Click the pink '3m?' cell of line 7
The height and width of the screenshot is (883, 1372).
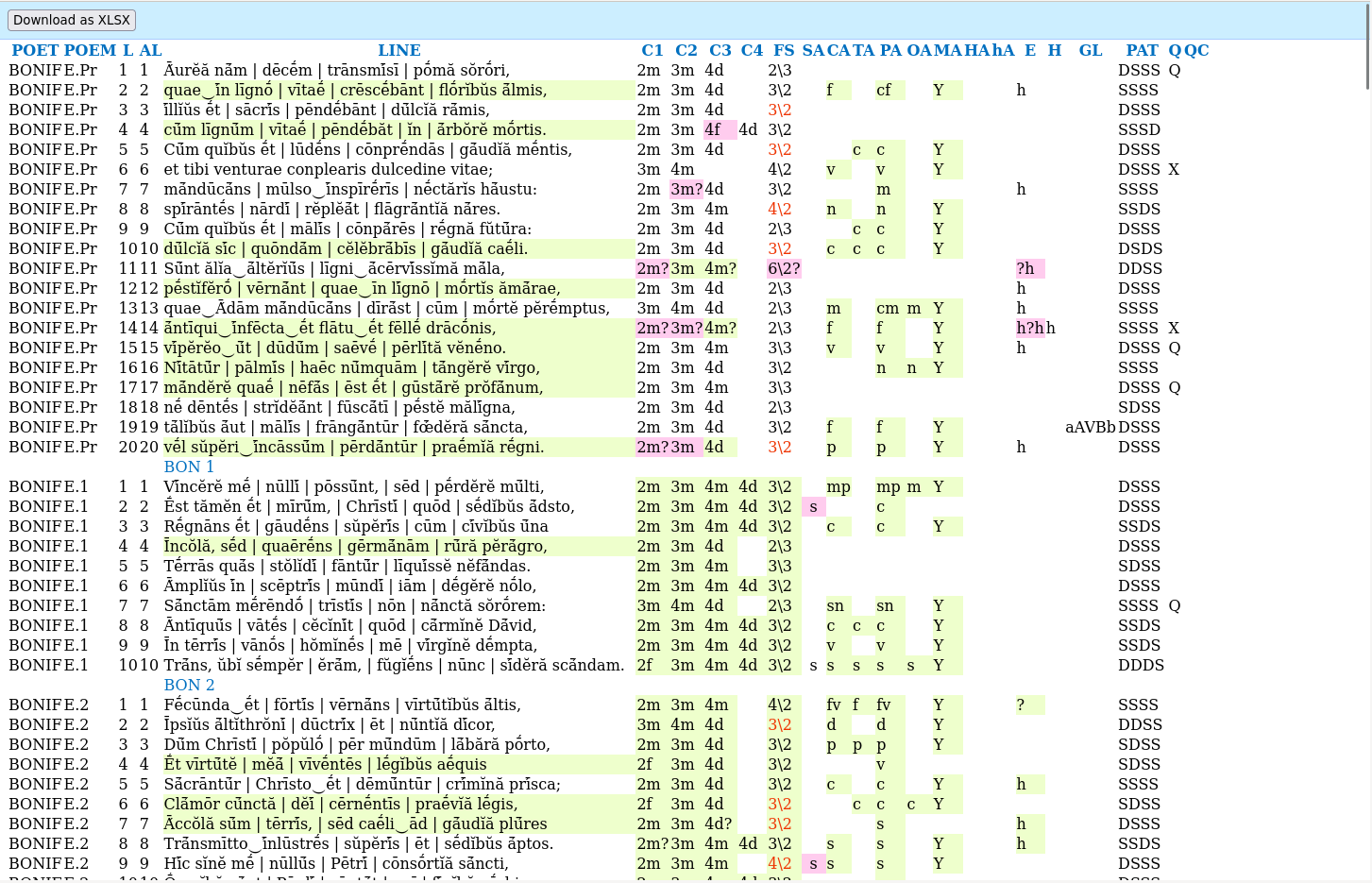686,189
